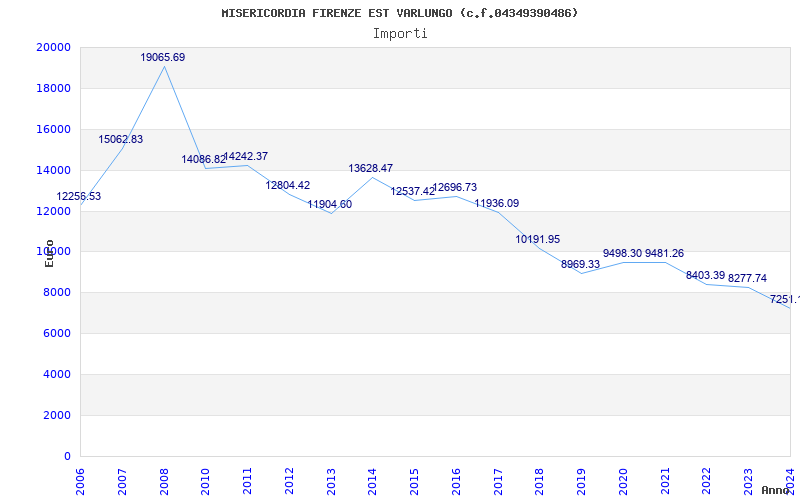
Task: Click the y-axis tick 14000
Action: click(54, 170)
